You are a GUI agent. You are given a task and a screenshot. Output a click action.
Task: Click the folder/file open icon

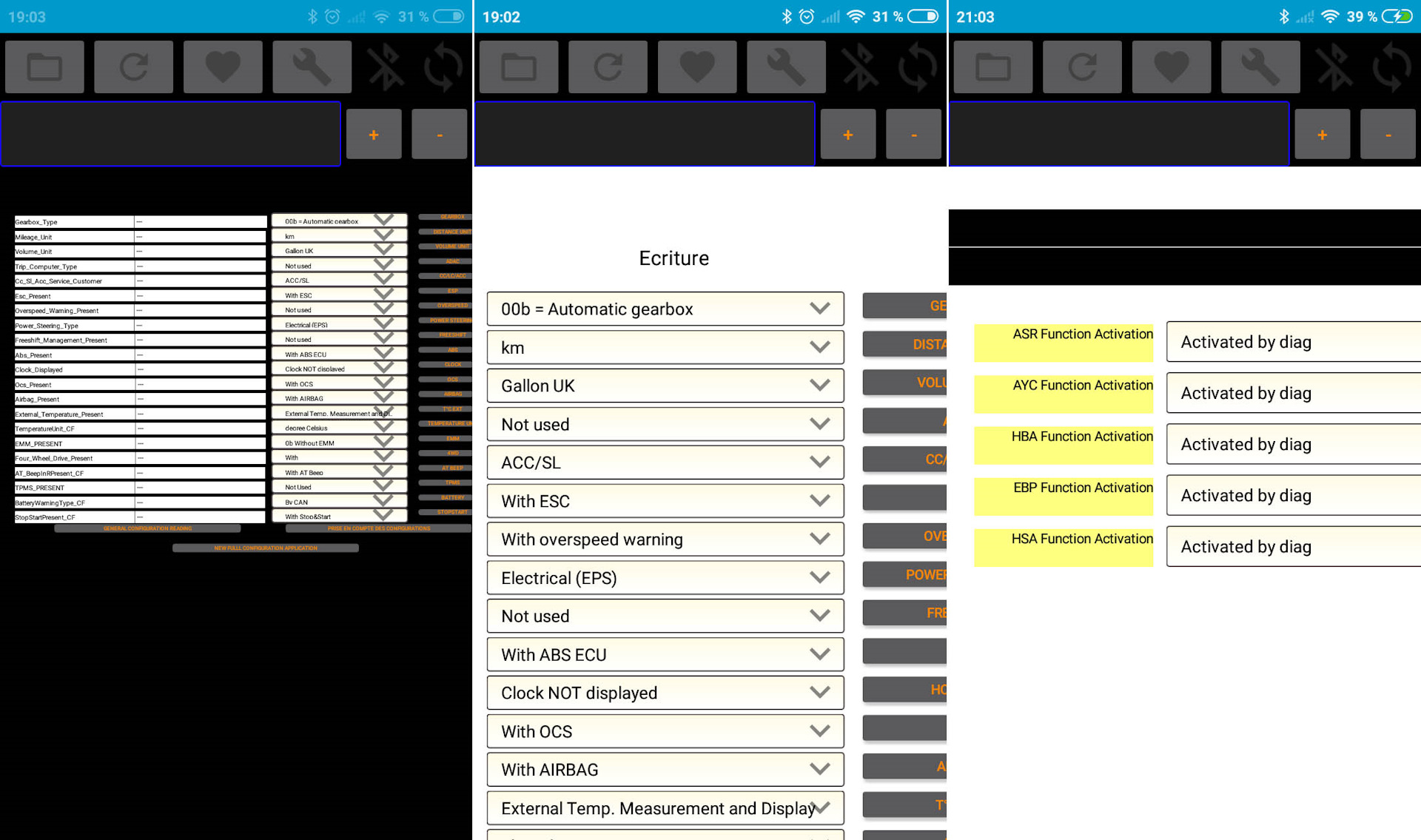pyautogui.click(x=48, y=66)
